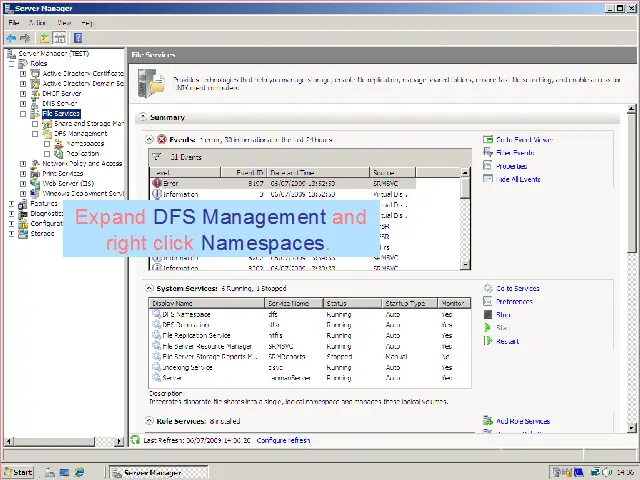The image size is (640, 480).
Task: Expand the DNS Server node
Action: click(23, 103)
